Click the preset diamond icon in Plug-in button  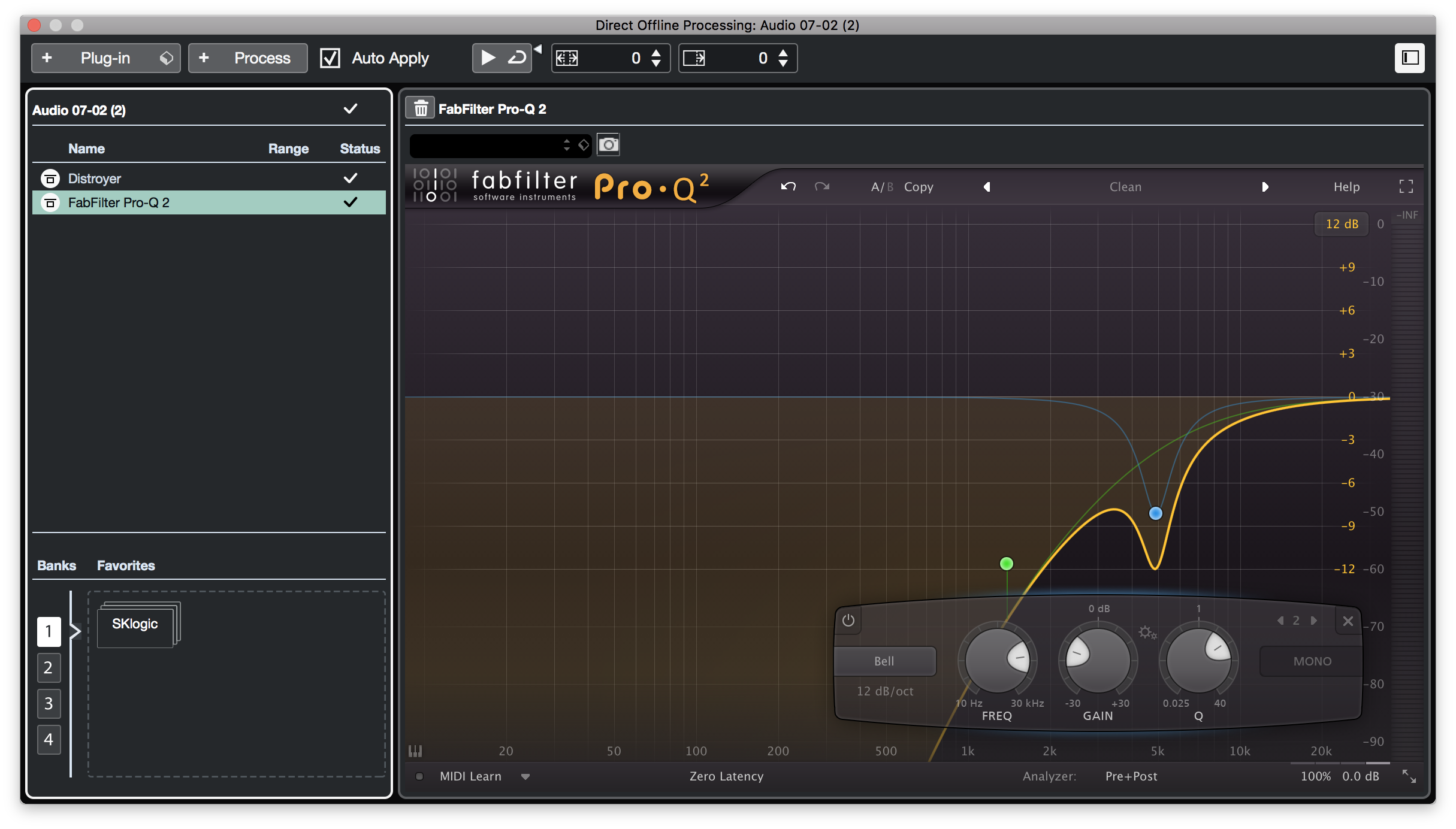pyautogui.click(x=166, y=58)
